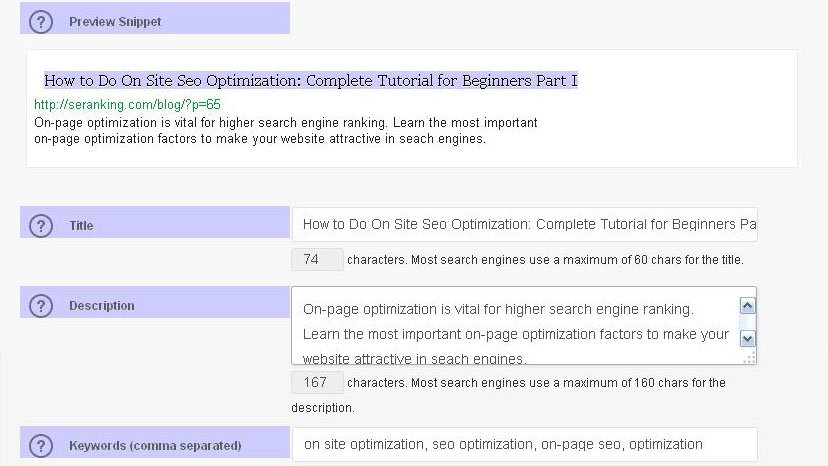
Task: Focus the Keywords input field
Action: 524,444
